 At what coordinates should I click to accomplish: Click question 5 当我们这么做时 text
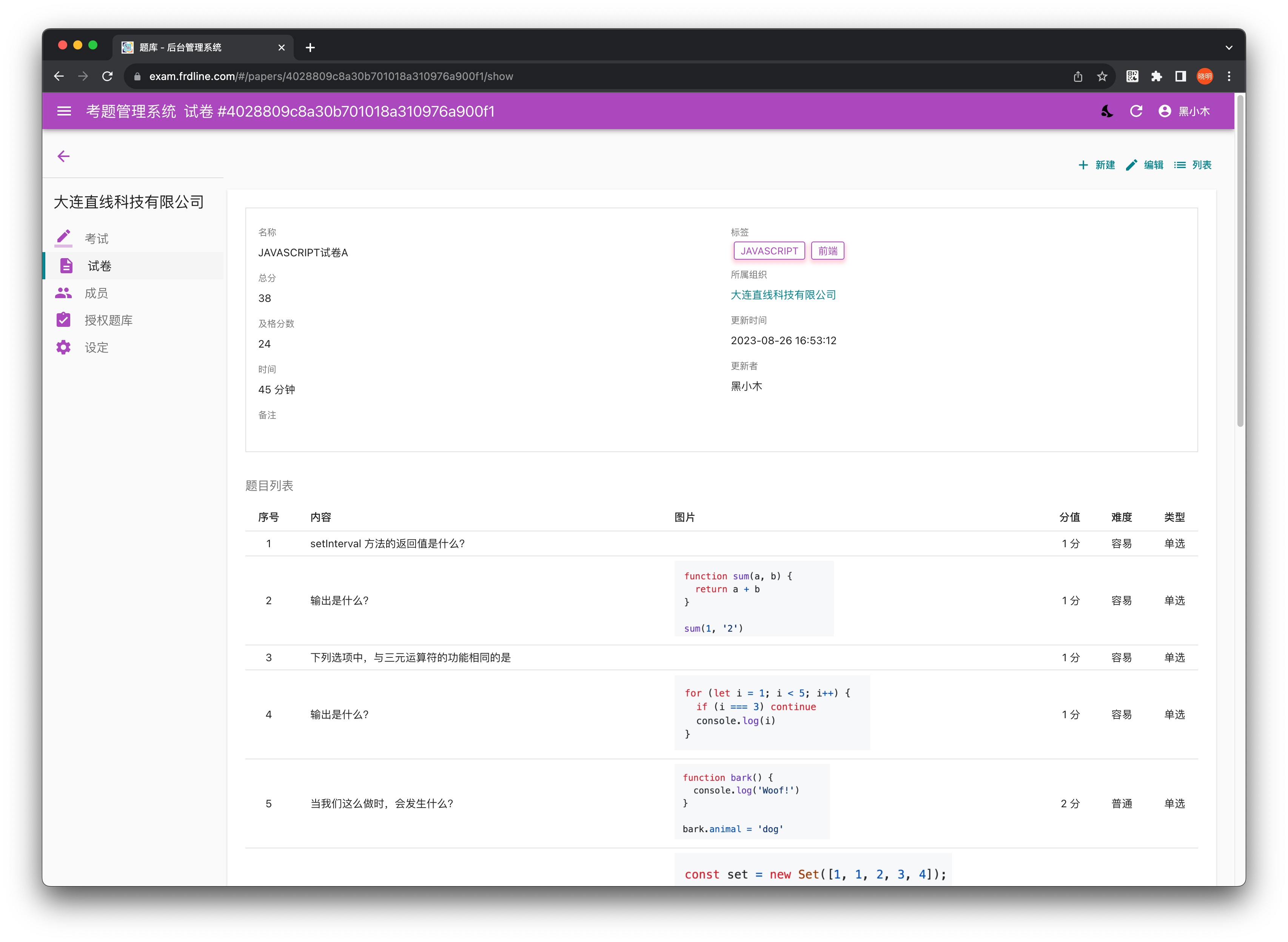382,803
